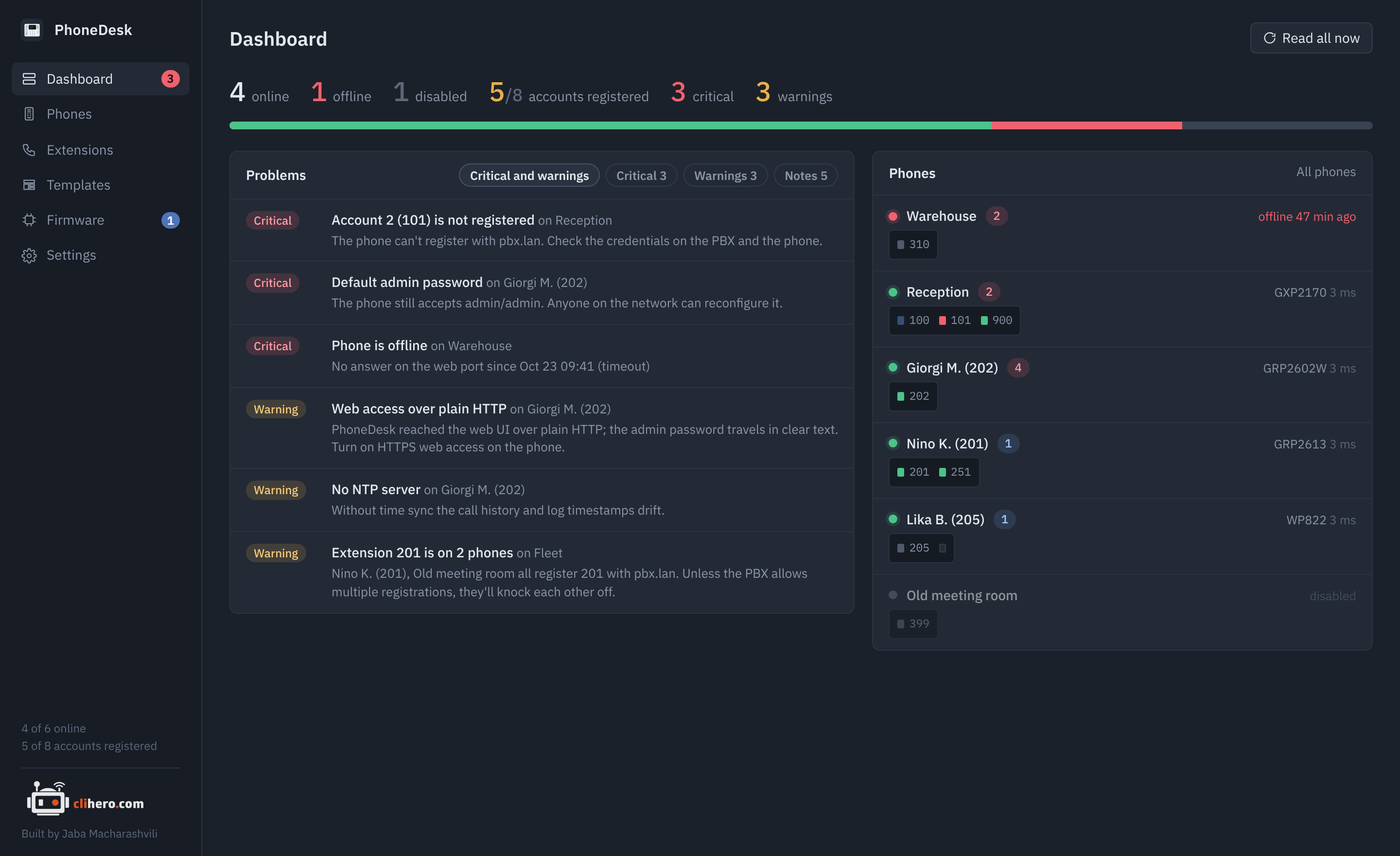Click the red 3 badge on Dashboard

click(x=170, y=78)
